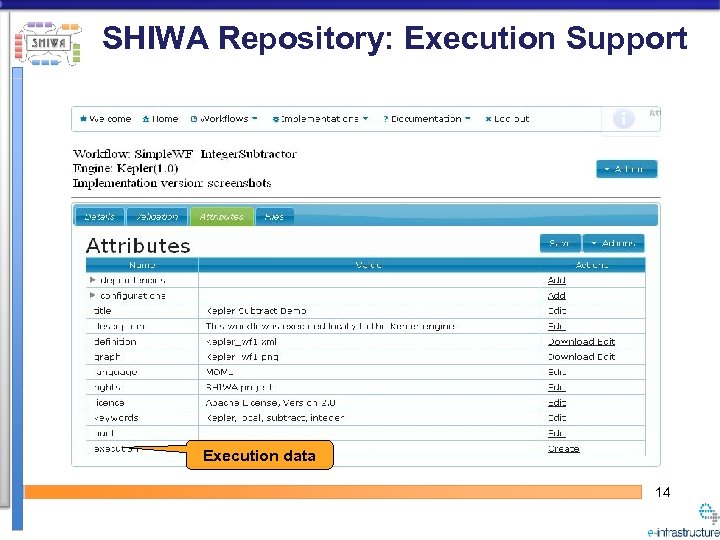Viewport: 720px width, 540px height.
Task: Click the 'Implementation version: screenshots' text
Action: tap(172, 183)
